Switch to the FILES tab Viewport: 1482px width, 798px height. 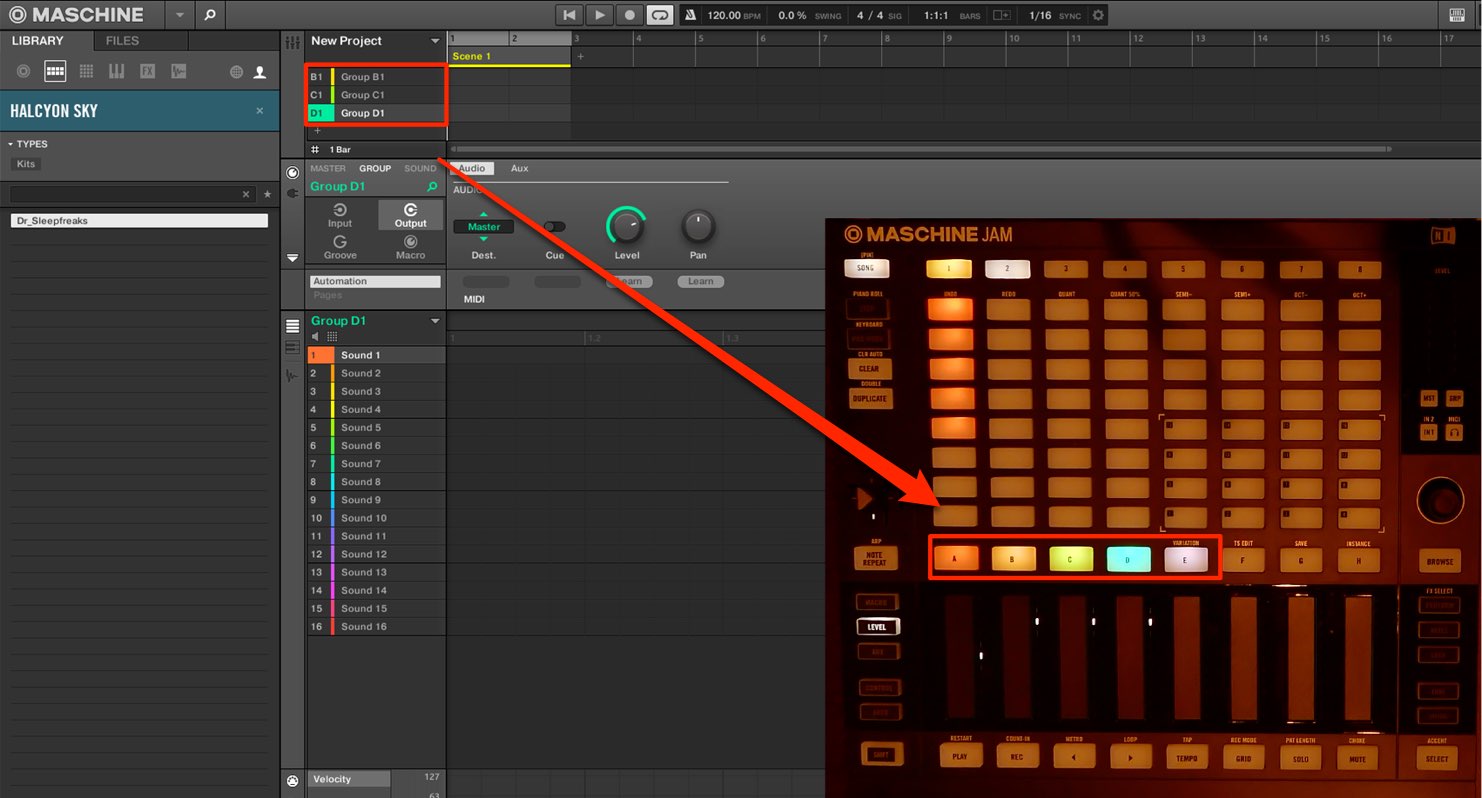point(122,41)
